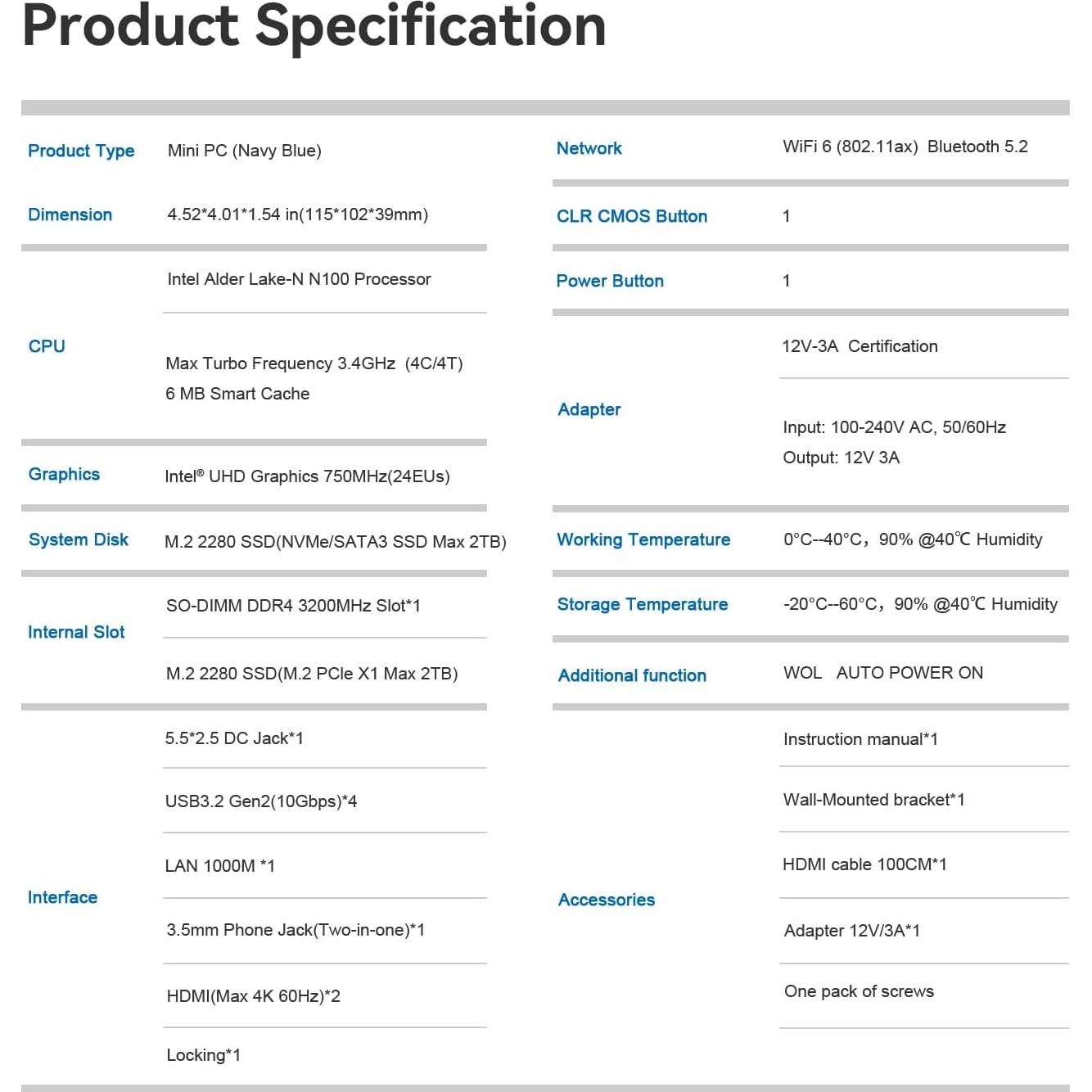Select the Graphics label

(x=64, y=475)
